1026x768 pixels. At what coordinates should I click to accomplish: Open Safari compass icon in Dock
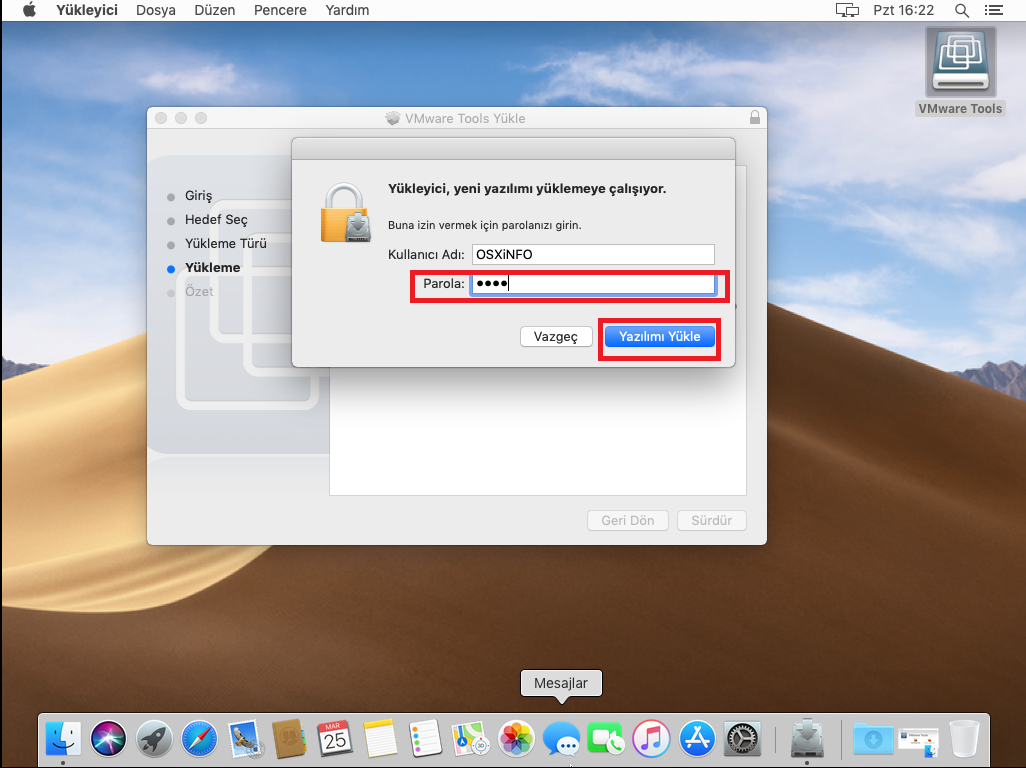pos(199,739)
